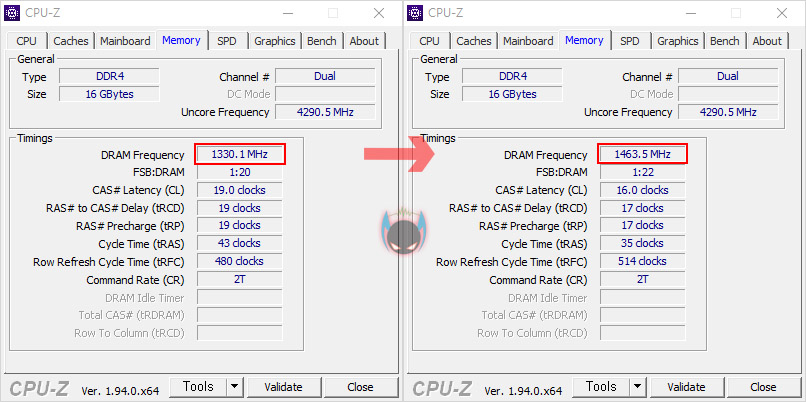Click the Dual channel field in left window
The image size is (806, 402).
tap(325, 77)
